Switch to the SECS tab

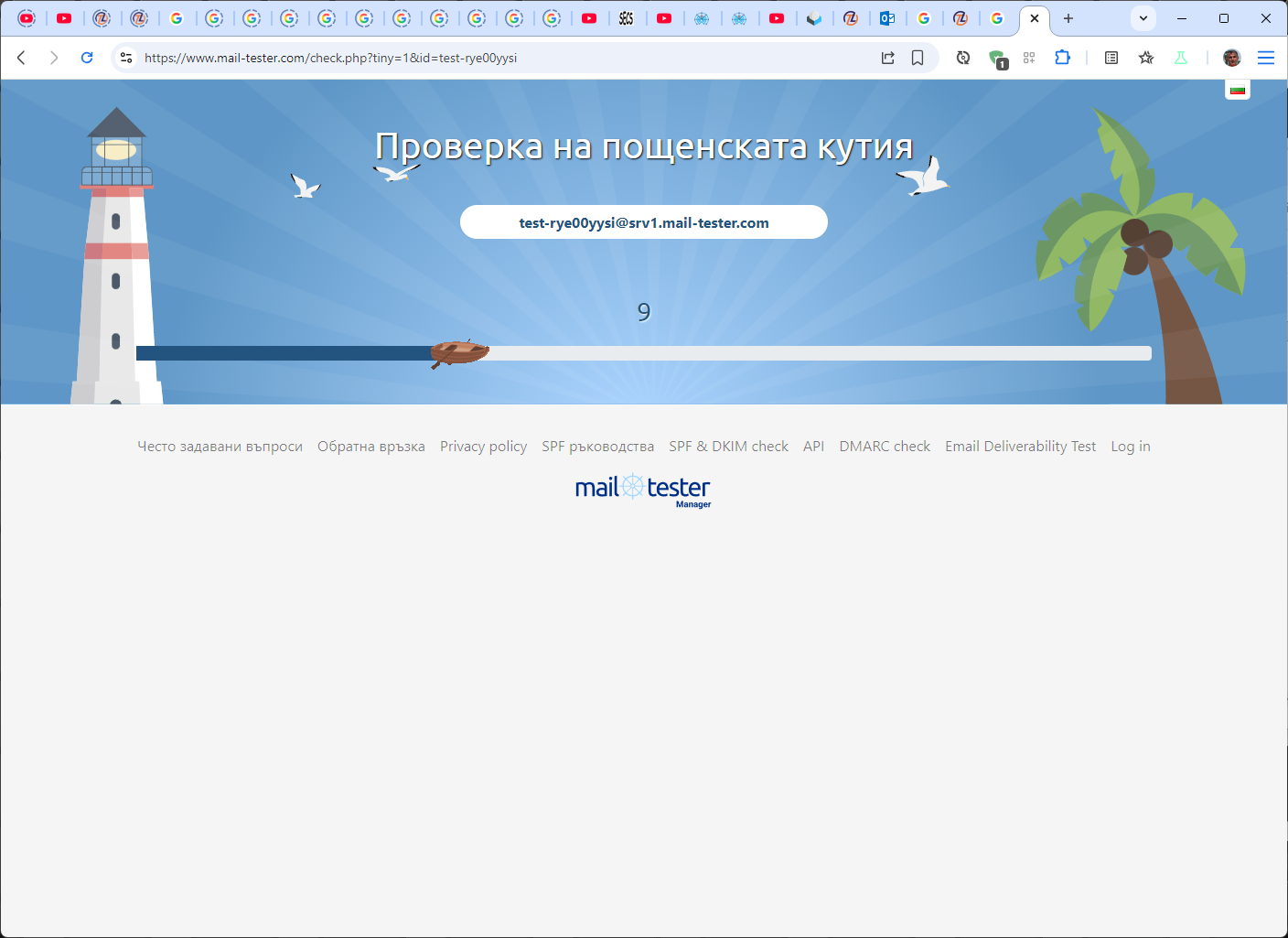pyautogui.click(x=627, y=18)
